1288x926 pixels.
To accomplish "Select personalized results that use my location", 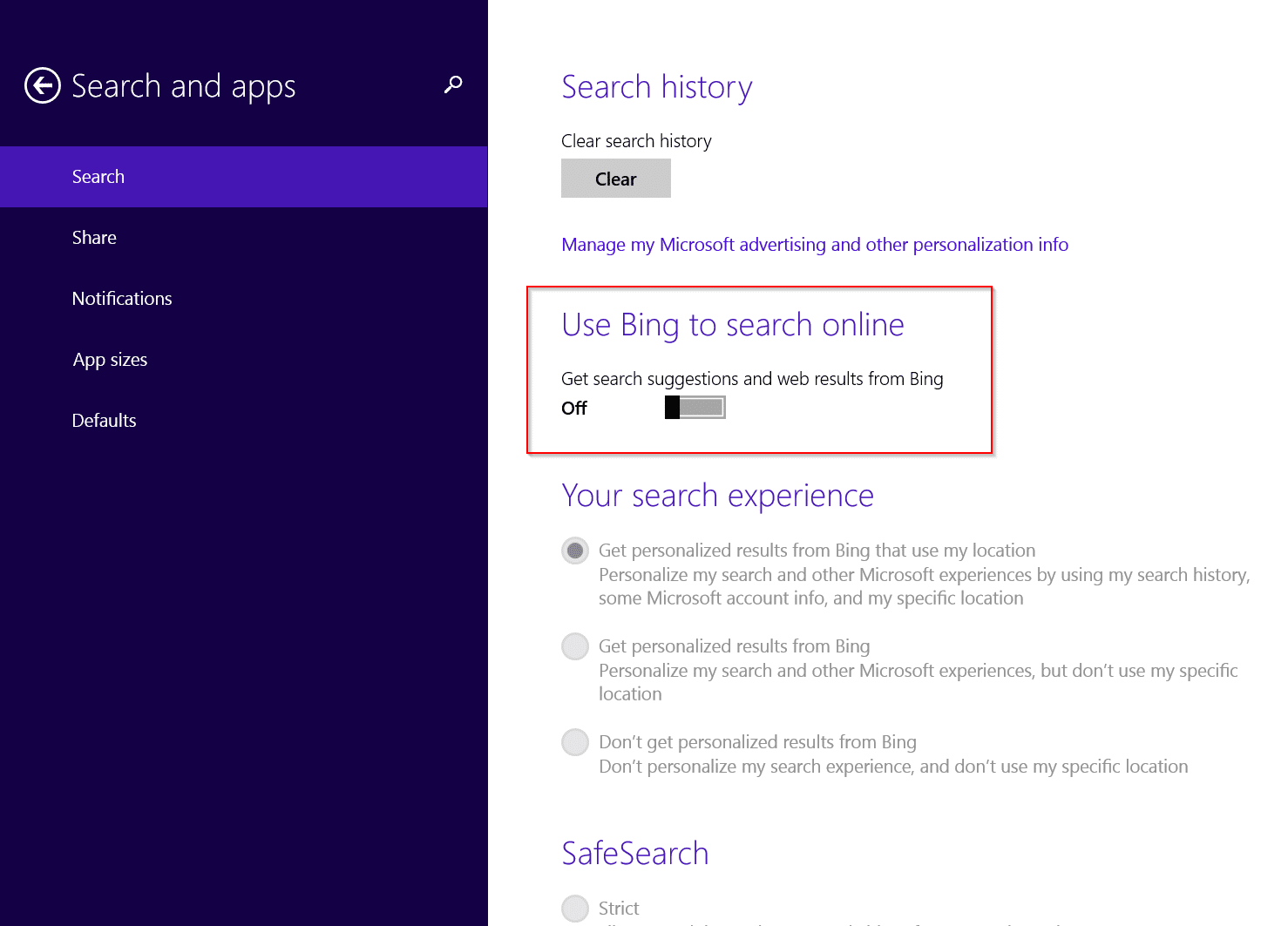I will [575, 551].
